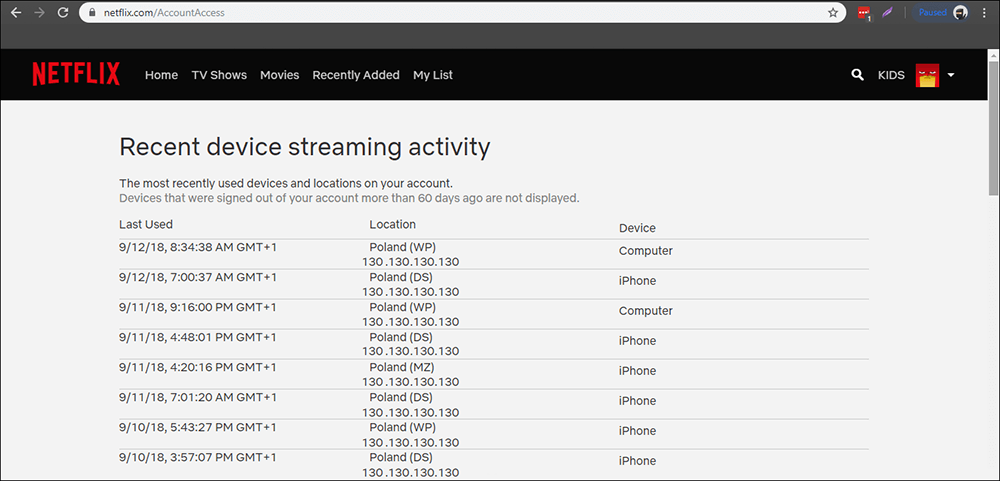Screen dimensions: 1000x481
Task: Click the 'Location' column header
Action: coord(392,224)
